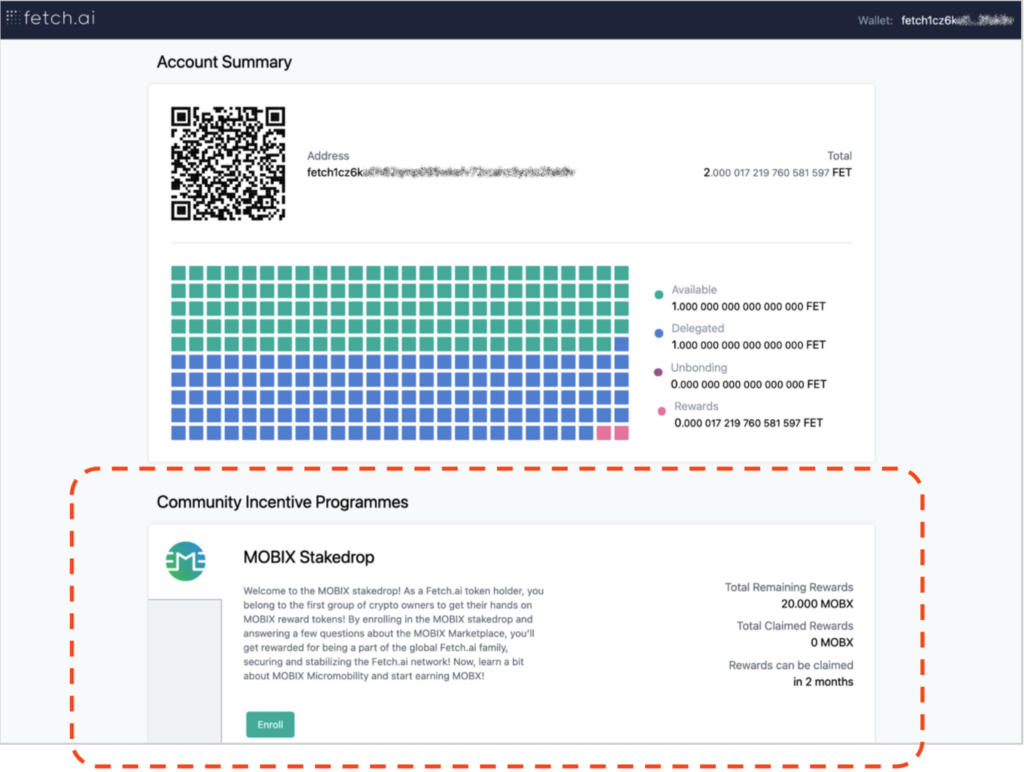The image size is (1024, 772).
Task: Click the 'in 2 months' claim time
Action: click(x=823, y=681)
